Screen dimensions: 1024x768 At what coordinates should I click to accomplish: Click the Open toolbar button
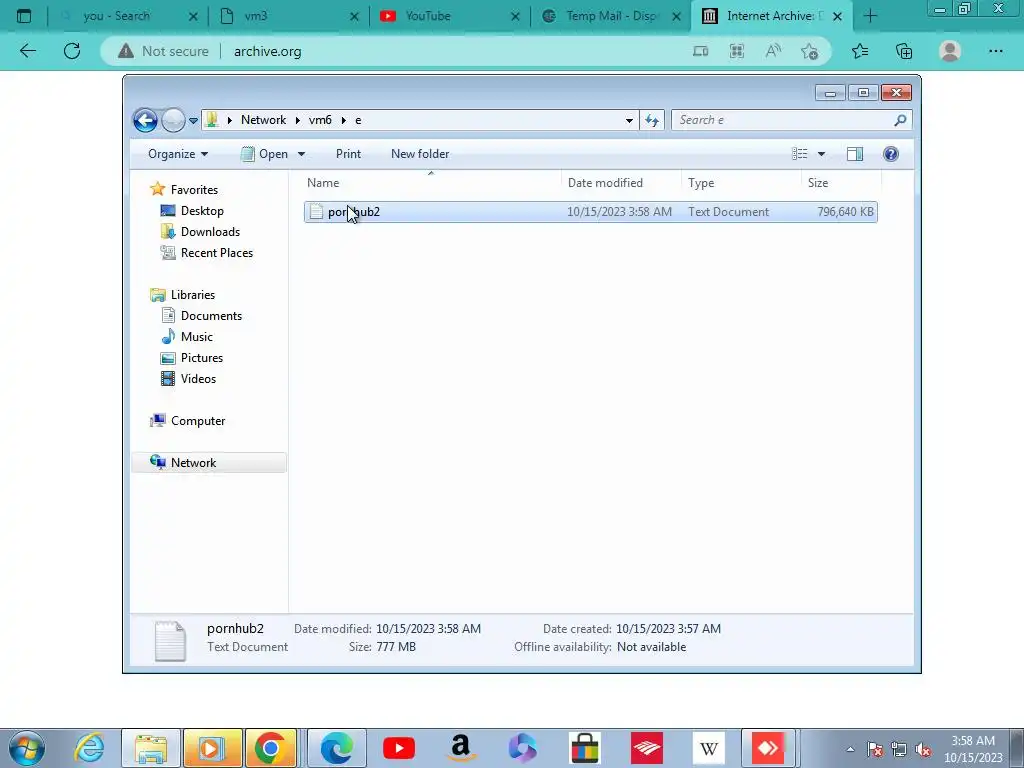click(264, 154)
